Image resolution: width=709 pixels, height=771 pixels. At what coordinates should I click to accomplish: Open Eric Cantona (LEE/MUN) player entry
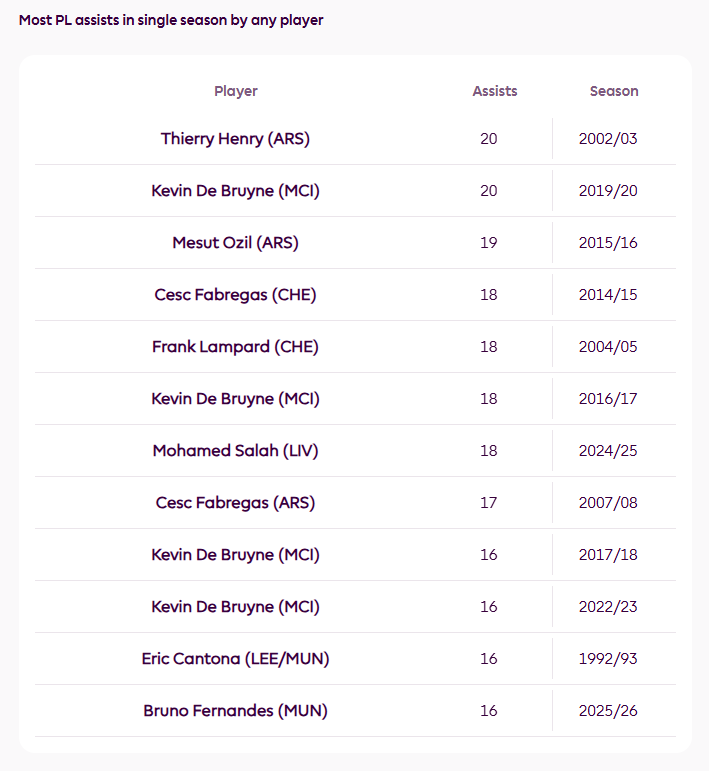coord(235,659)
